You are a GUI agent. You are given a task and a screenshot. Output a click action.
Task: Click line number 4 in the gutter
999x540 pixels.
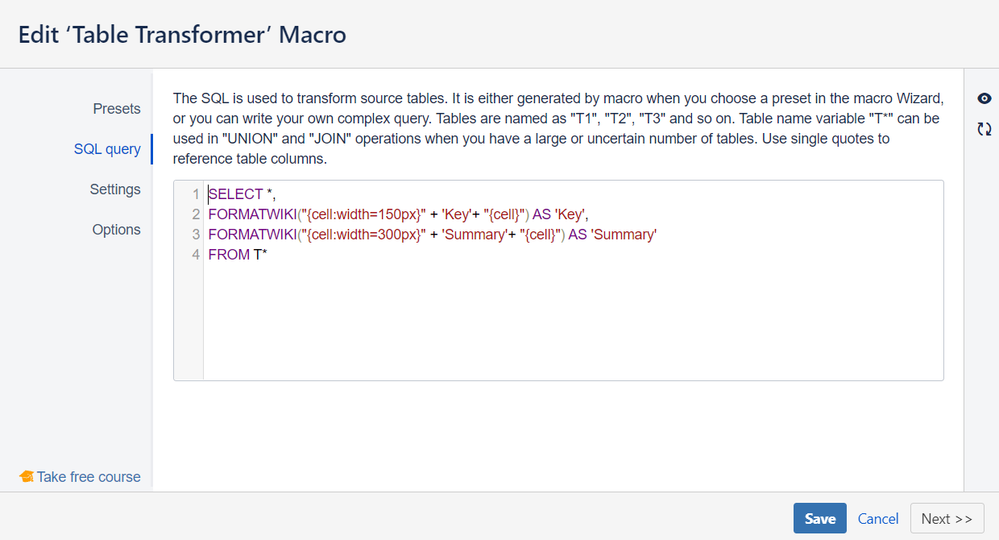196,254
